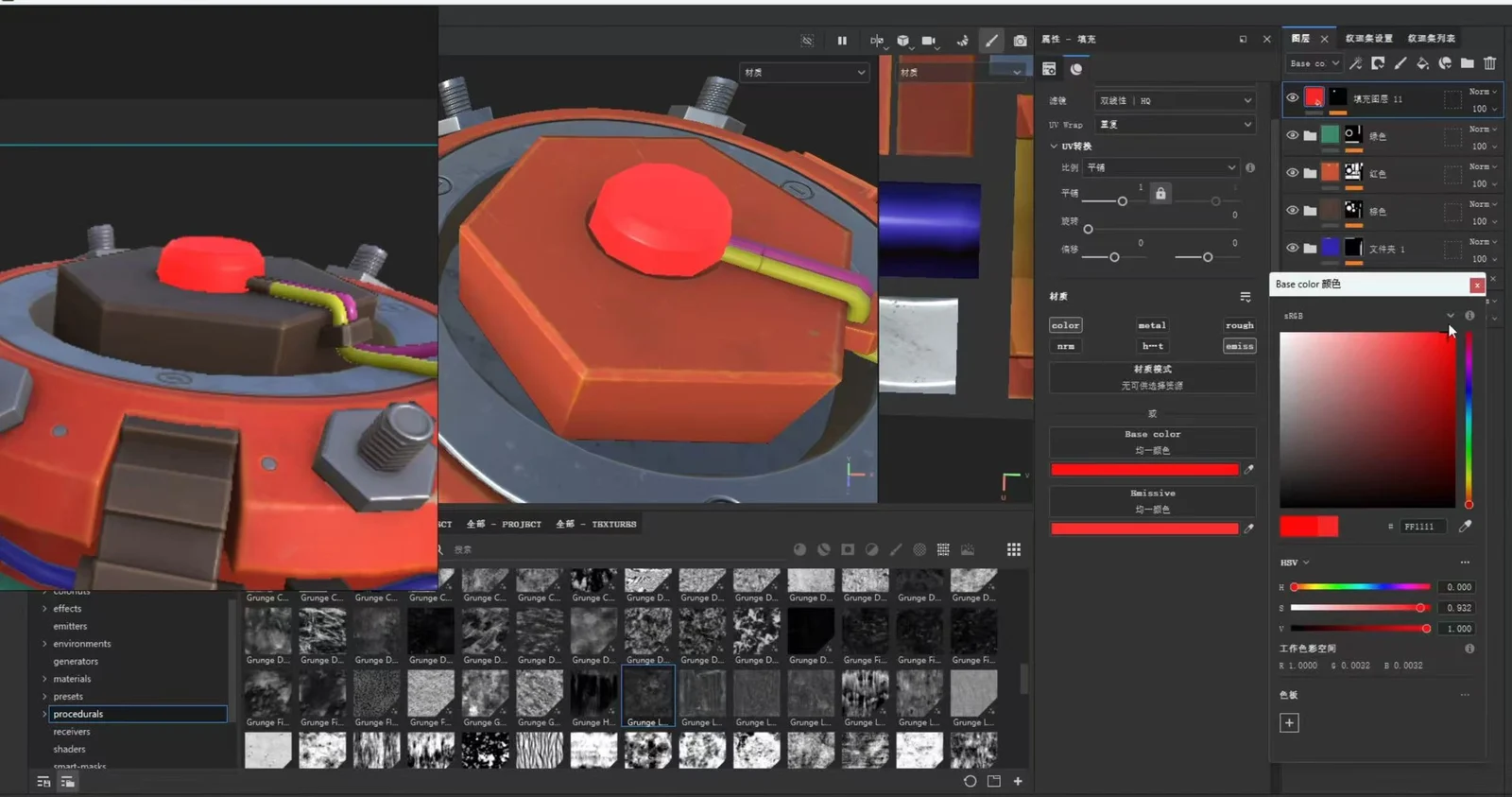This screenshot has width=1512, height=797.
Task: Expand the environments folder in the shelf
Action: 44,644
